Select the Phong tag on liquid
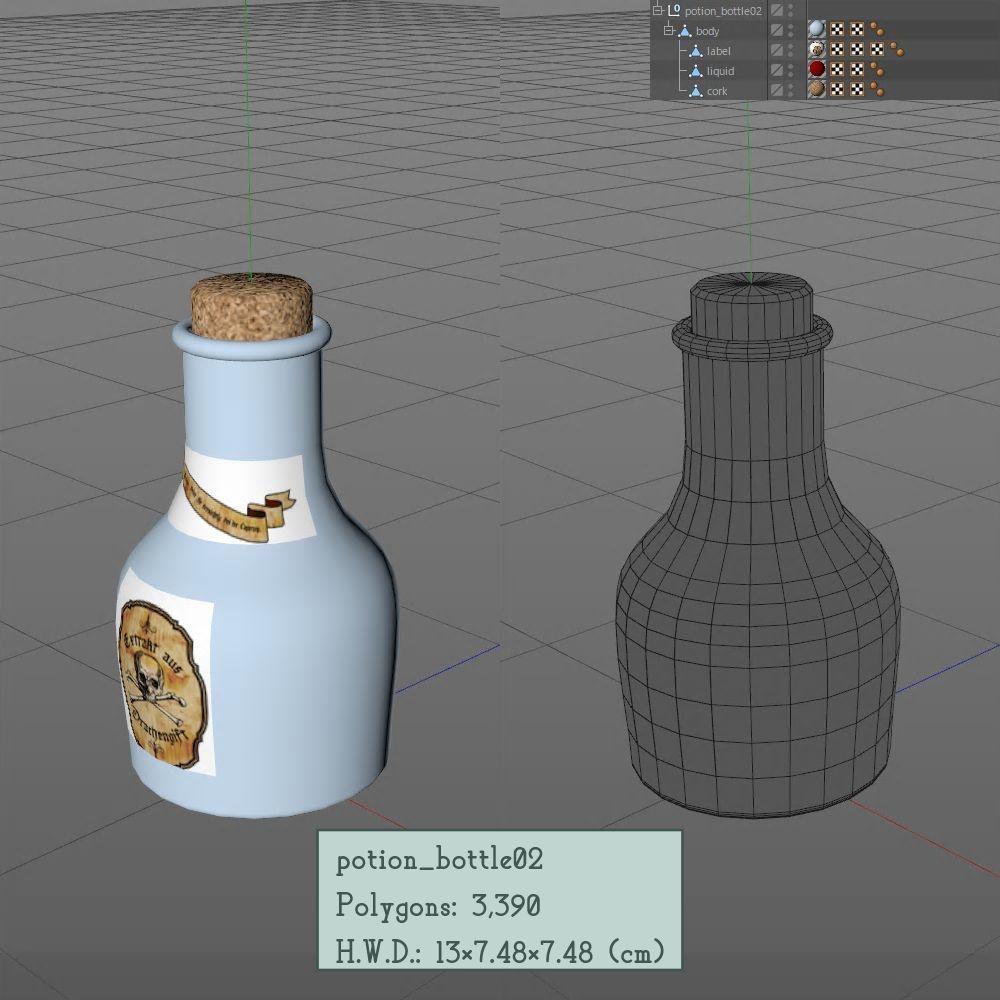Image resolution: width=1000 pixels, height=1000 pixels. click(878, 69)
